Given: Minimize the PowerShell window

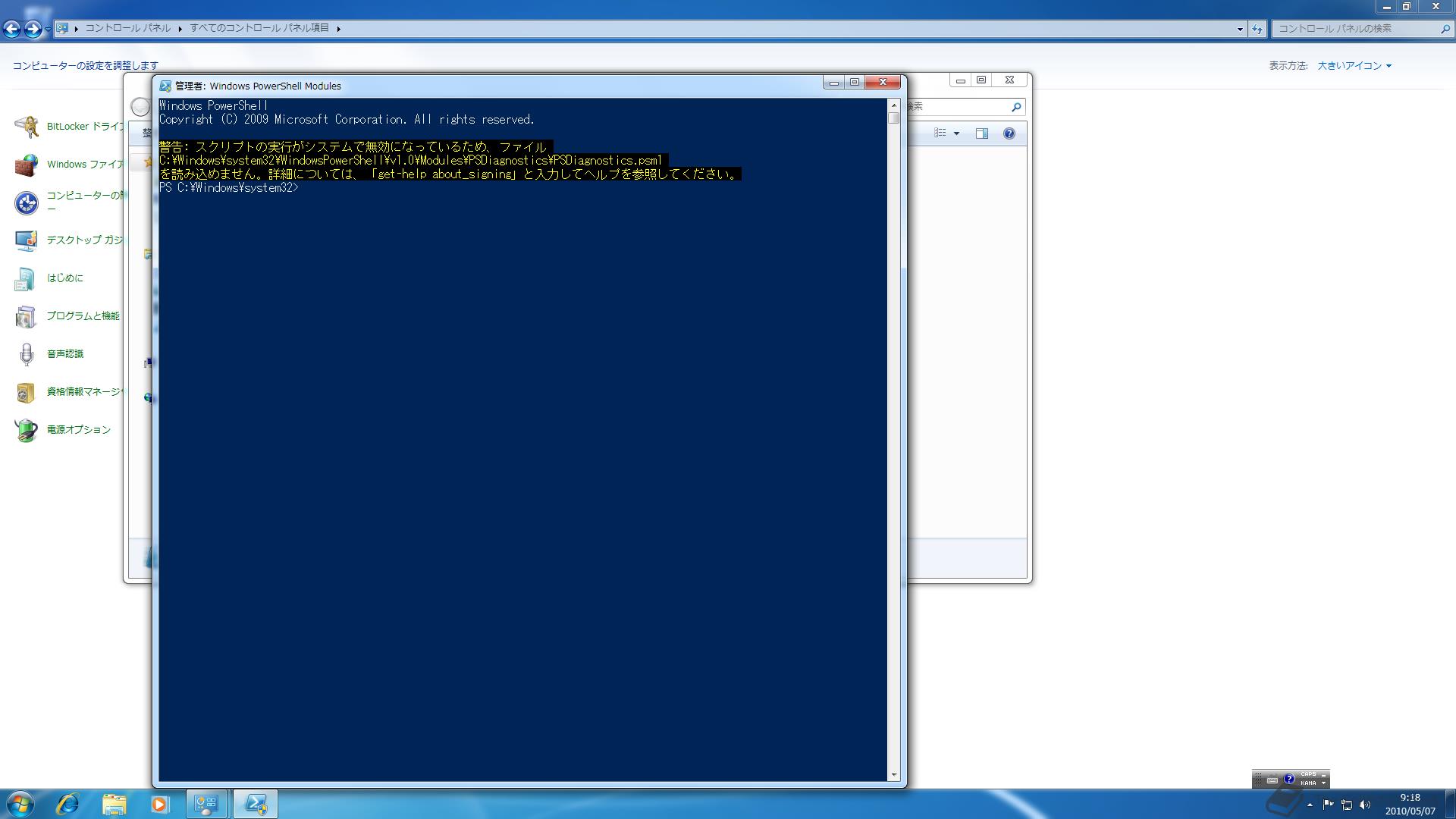Looking at the screenshot, I should coord(834,82).
